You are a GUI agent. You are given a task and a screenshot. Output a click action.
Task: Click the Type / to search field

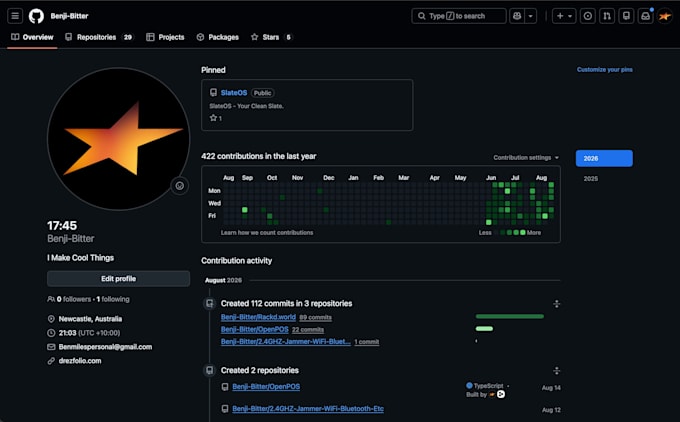458,16
